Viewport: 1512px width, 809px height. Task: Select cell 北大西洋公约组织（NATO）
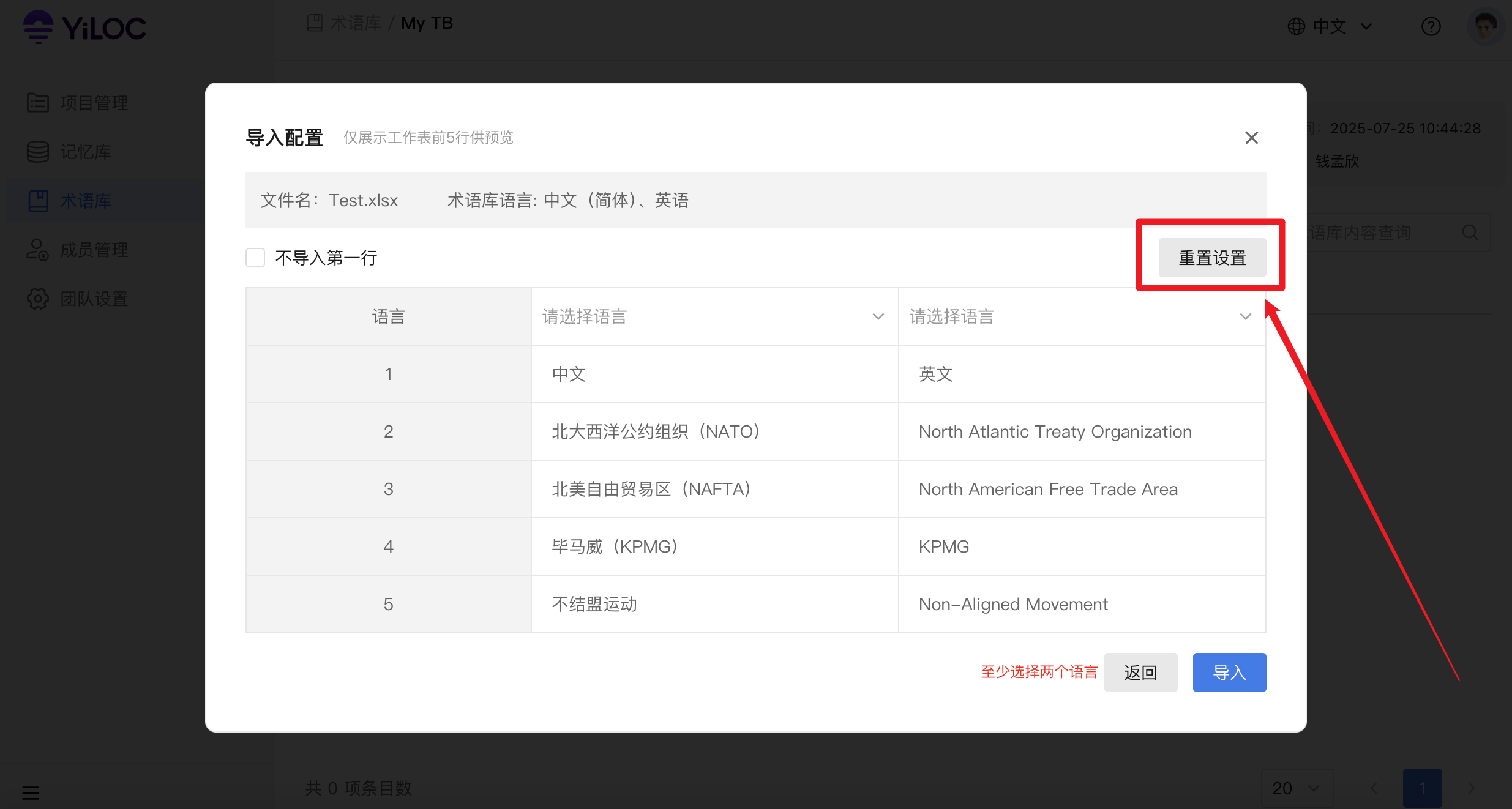click(714, 431)
